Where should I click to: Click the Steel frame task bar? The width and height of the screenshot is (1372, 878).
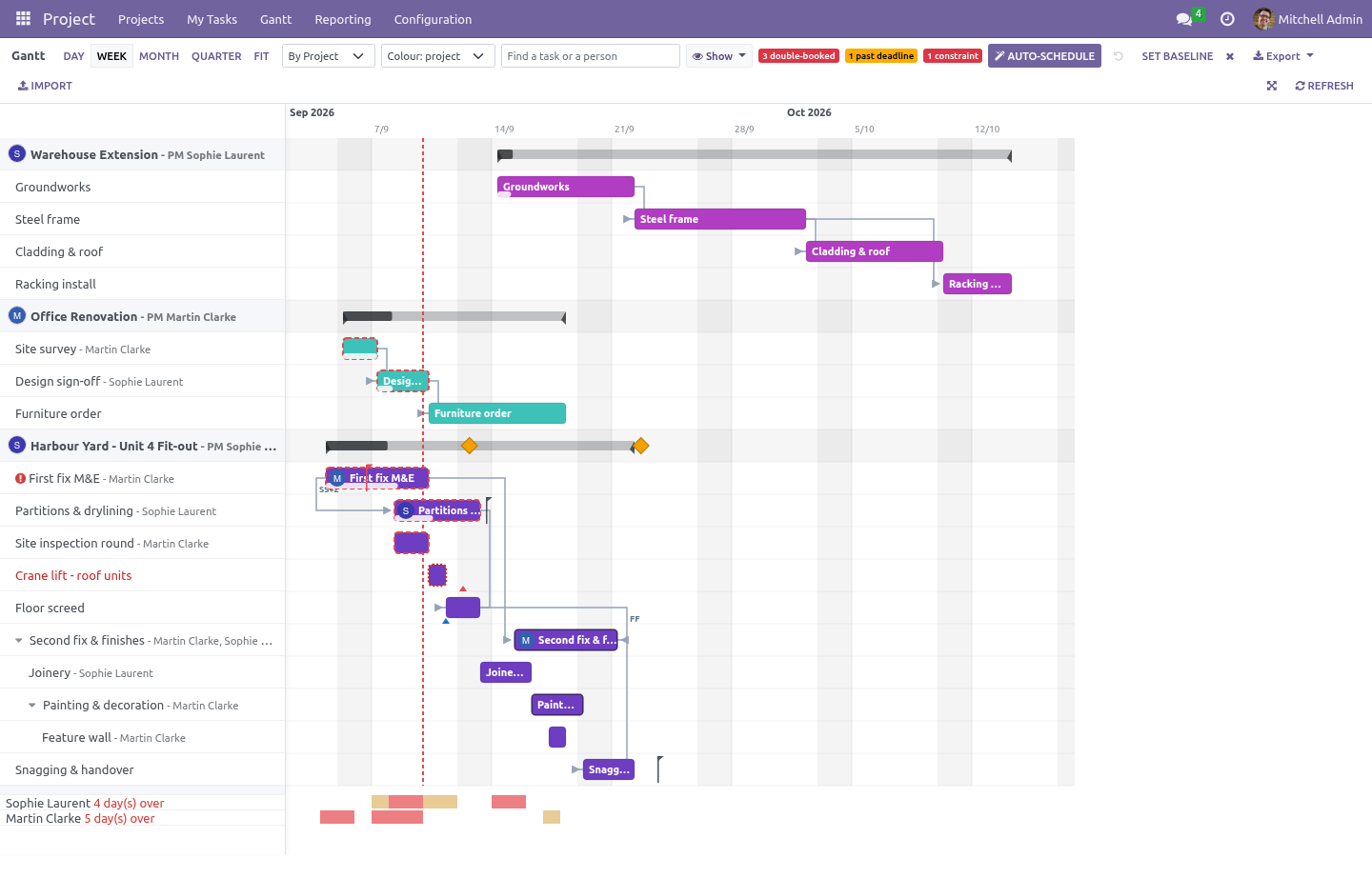coord(720,219)
